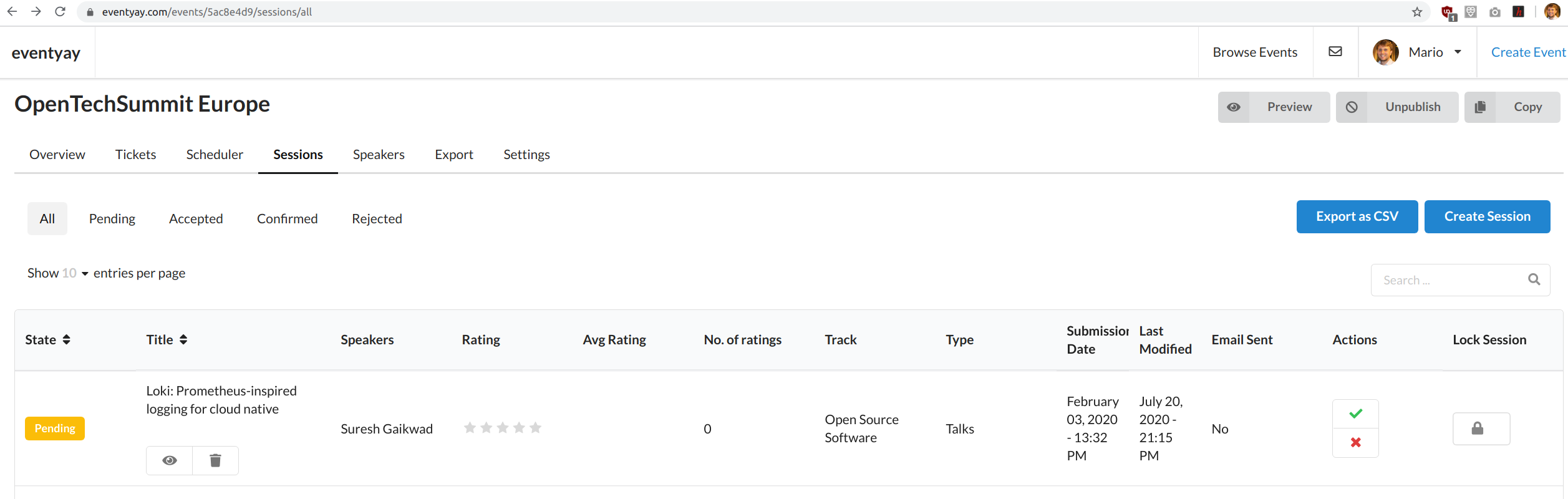
Task: Click the Lock Session column header
Action: (1489, 340)
